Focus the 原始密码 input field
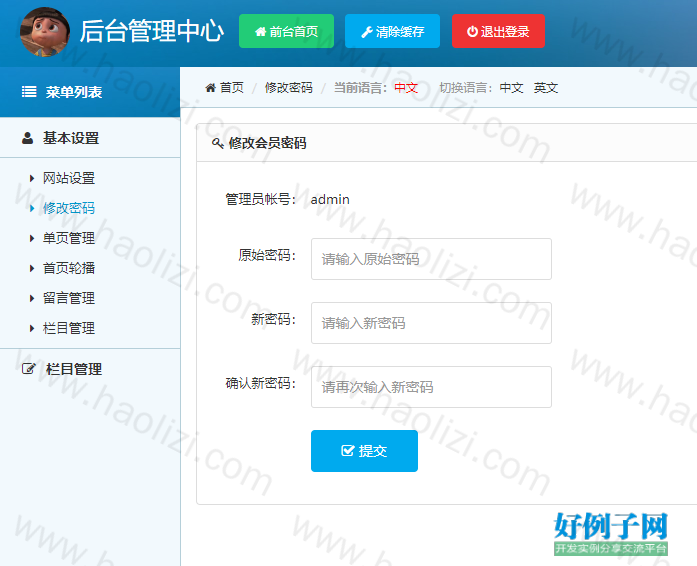Screen dimensions: 697x566 (x=431, y=259)
